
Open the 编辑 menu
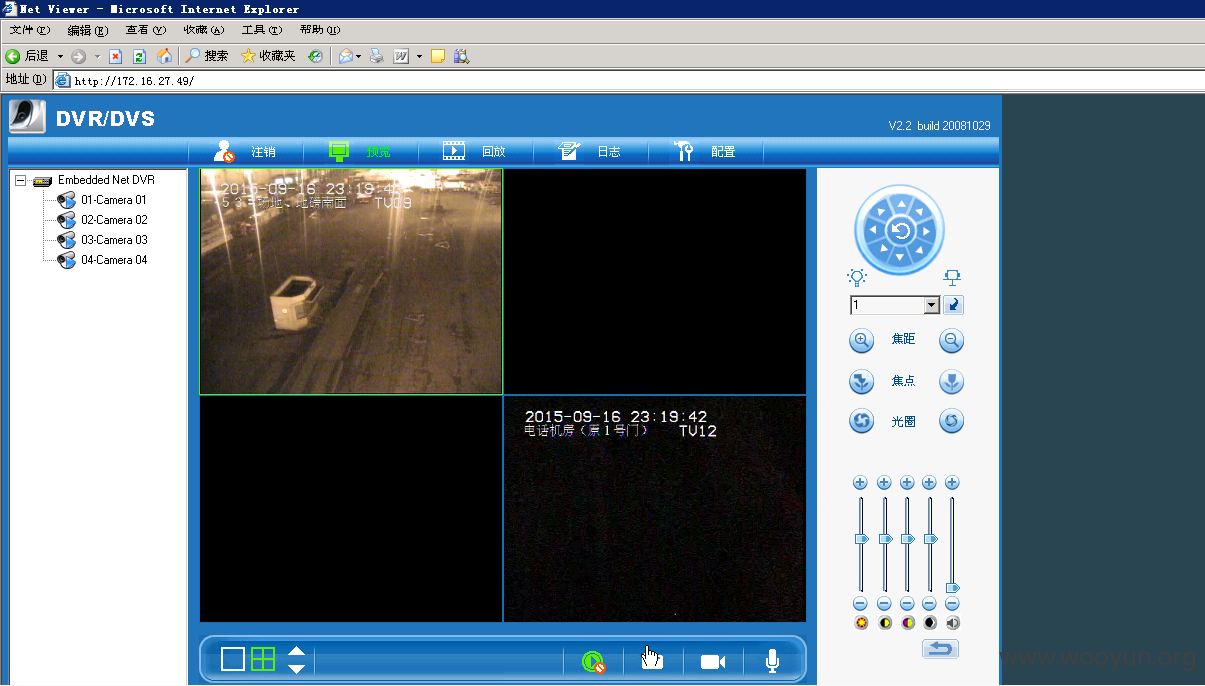88,30
